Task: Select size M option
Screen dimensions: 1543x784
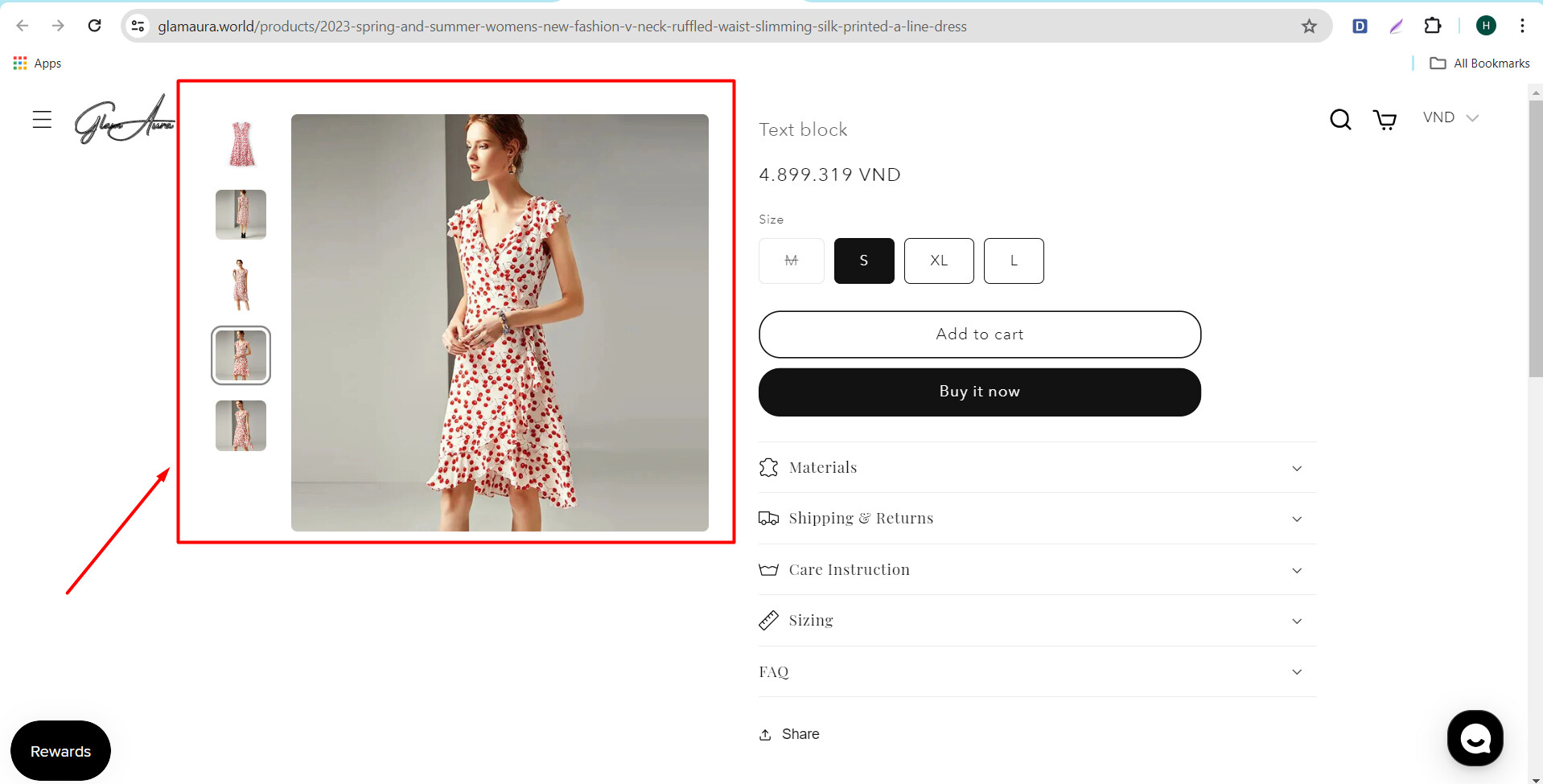Action: tap(792, 261)
